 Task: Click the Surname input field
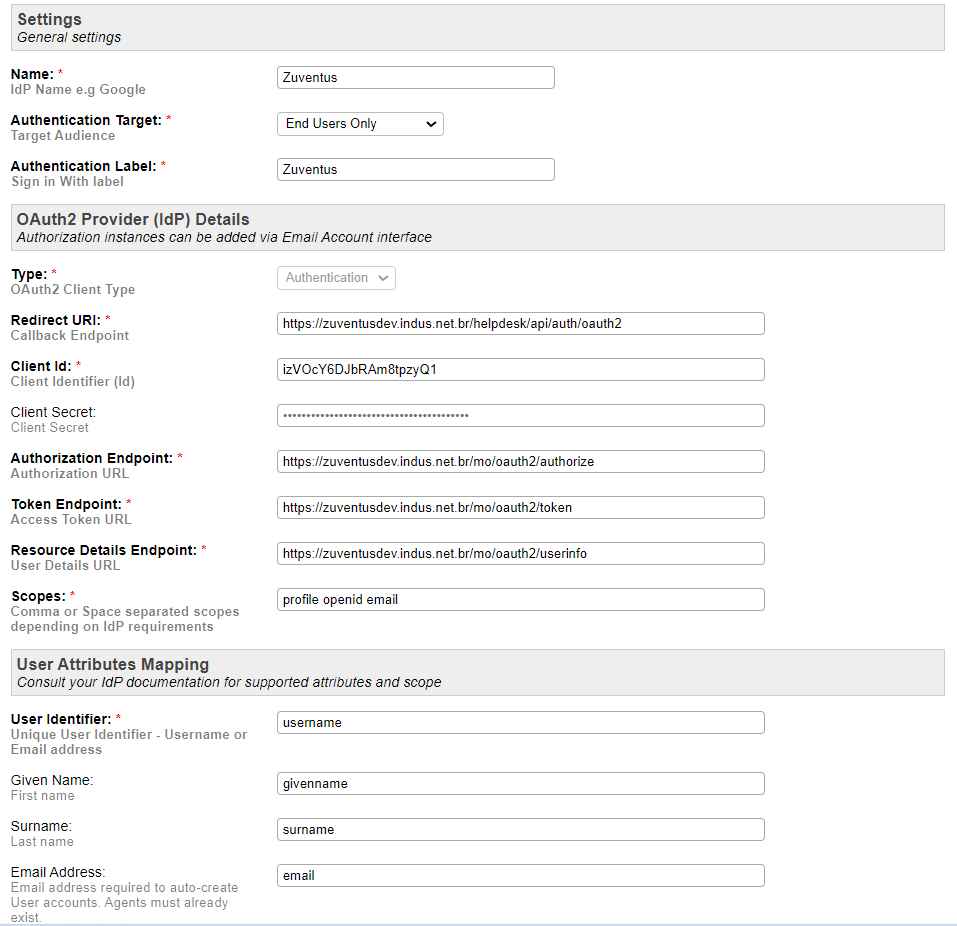pyautogui.click(x=520, y=829)
